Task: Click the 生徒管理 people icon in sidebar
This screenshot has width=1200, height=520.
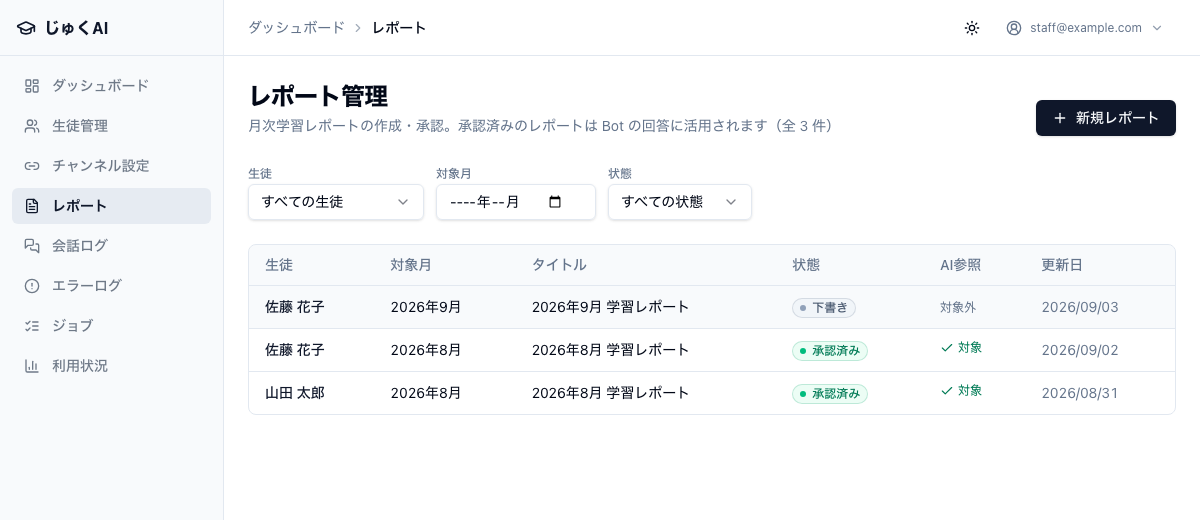Action: pyautogui.click(x=32, y=126)
